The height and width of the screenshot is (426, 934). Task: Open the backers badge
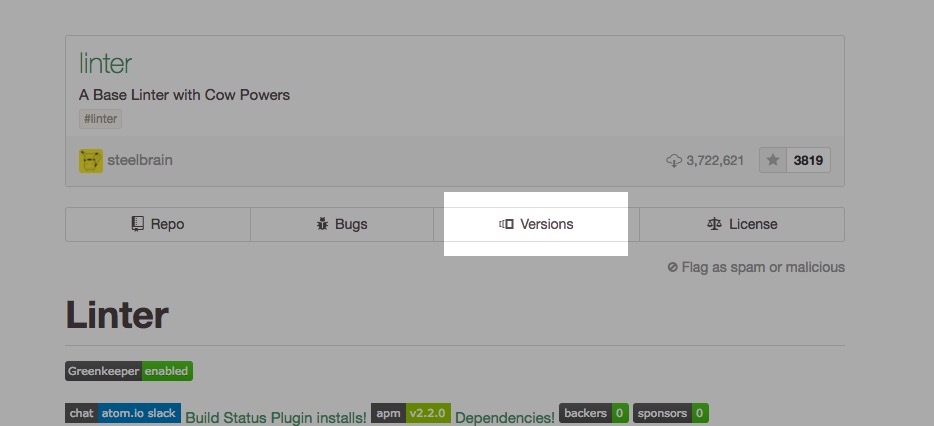click(594, 413)
